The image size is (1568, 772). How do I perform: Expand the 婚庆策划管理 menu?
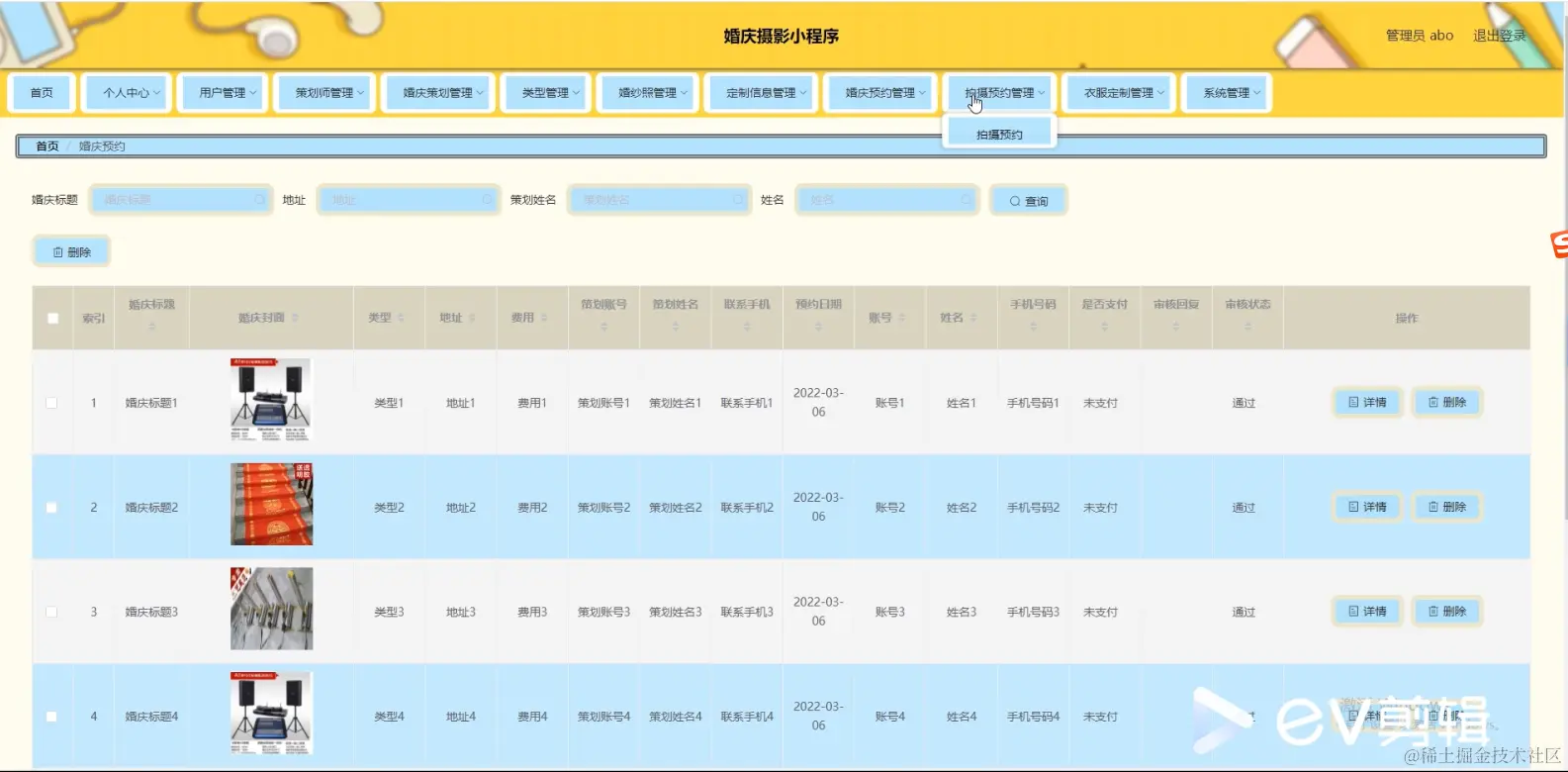click(440, 92)
